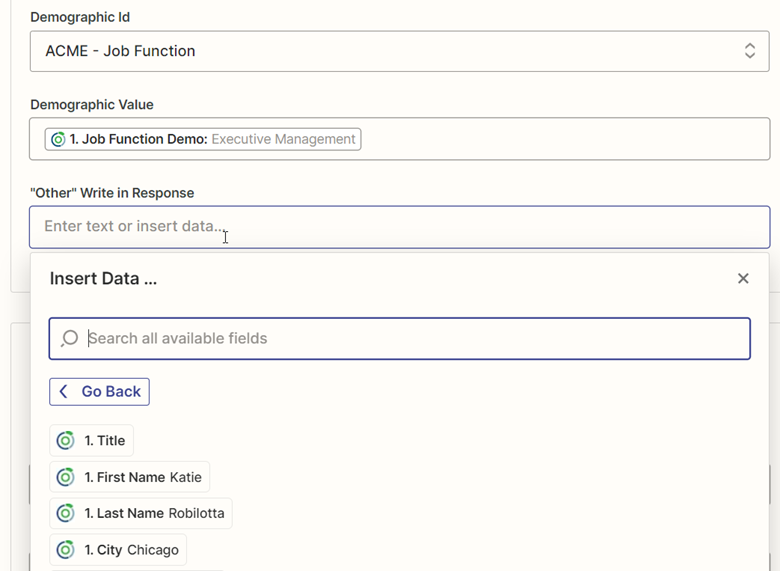Click empty area of the Demographic Value field

point(560,140)
